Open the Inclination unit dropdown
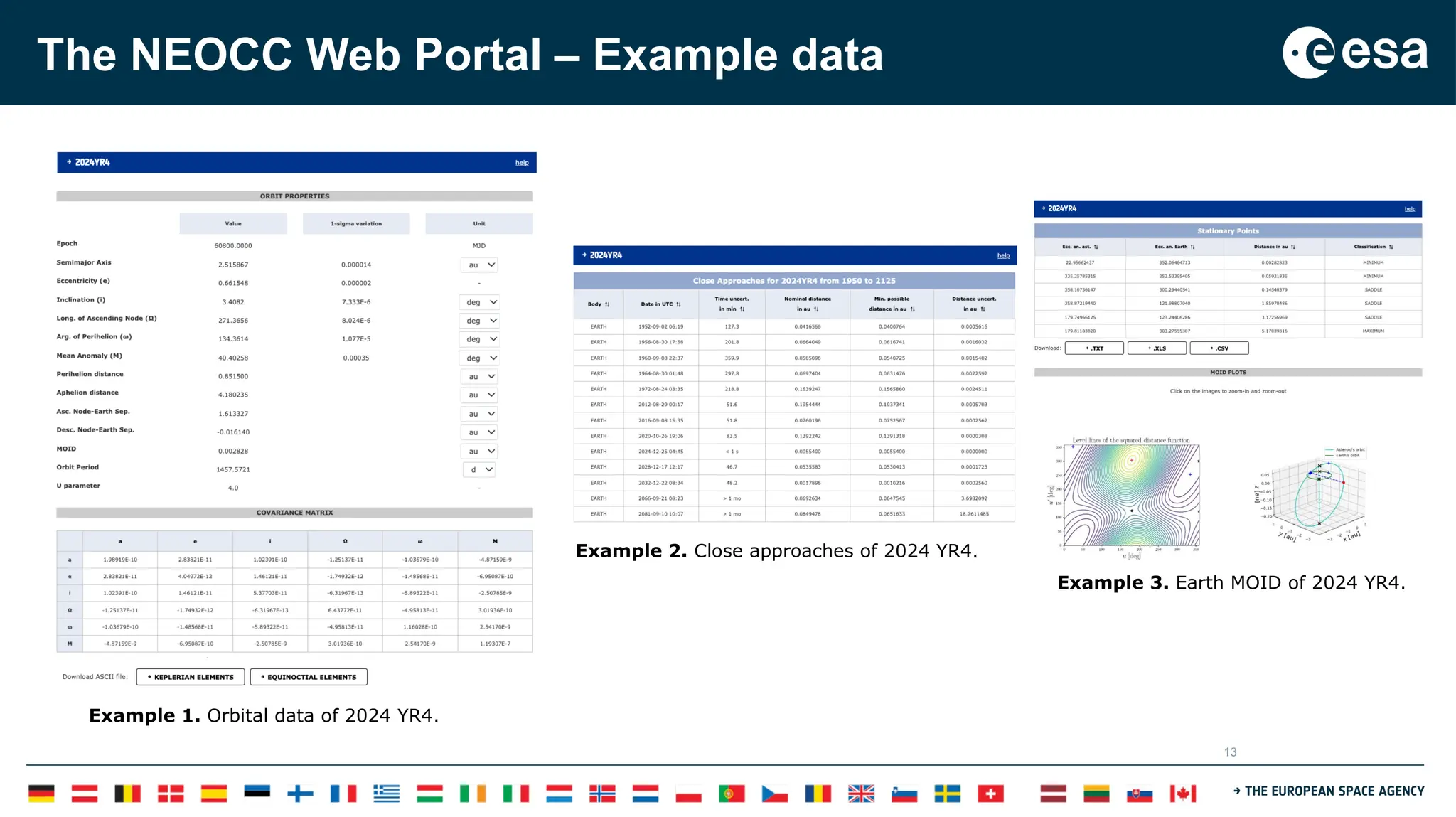Image resolution: width=1456 pixels, height=817 pixels. pos(479,302)
